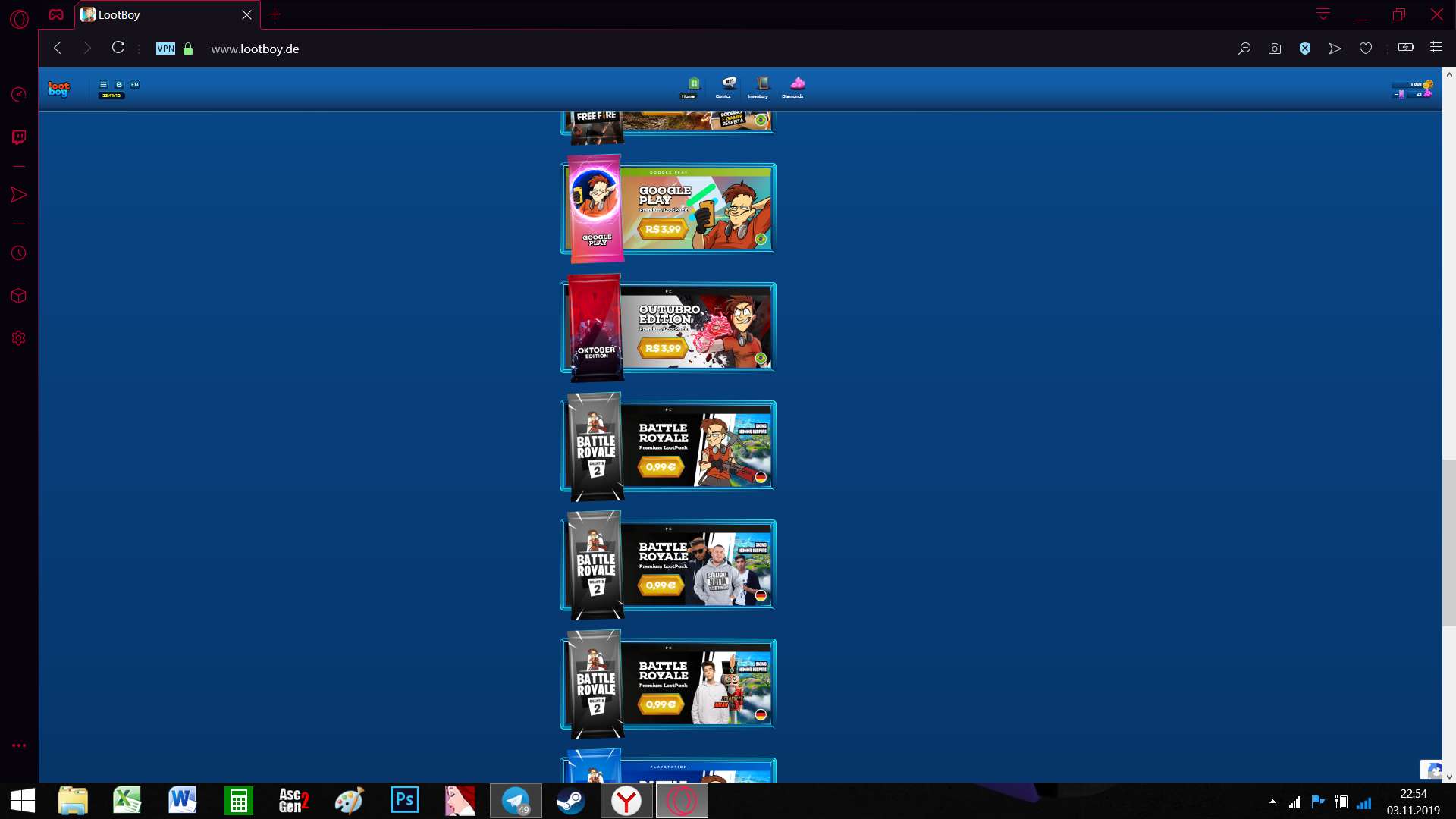This screenshot has width=1456, height=819.
Task: Take a snapshot with camera icon
Action: [x=1275, y=49]
